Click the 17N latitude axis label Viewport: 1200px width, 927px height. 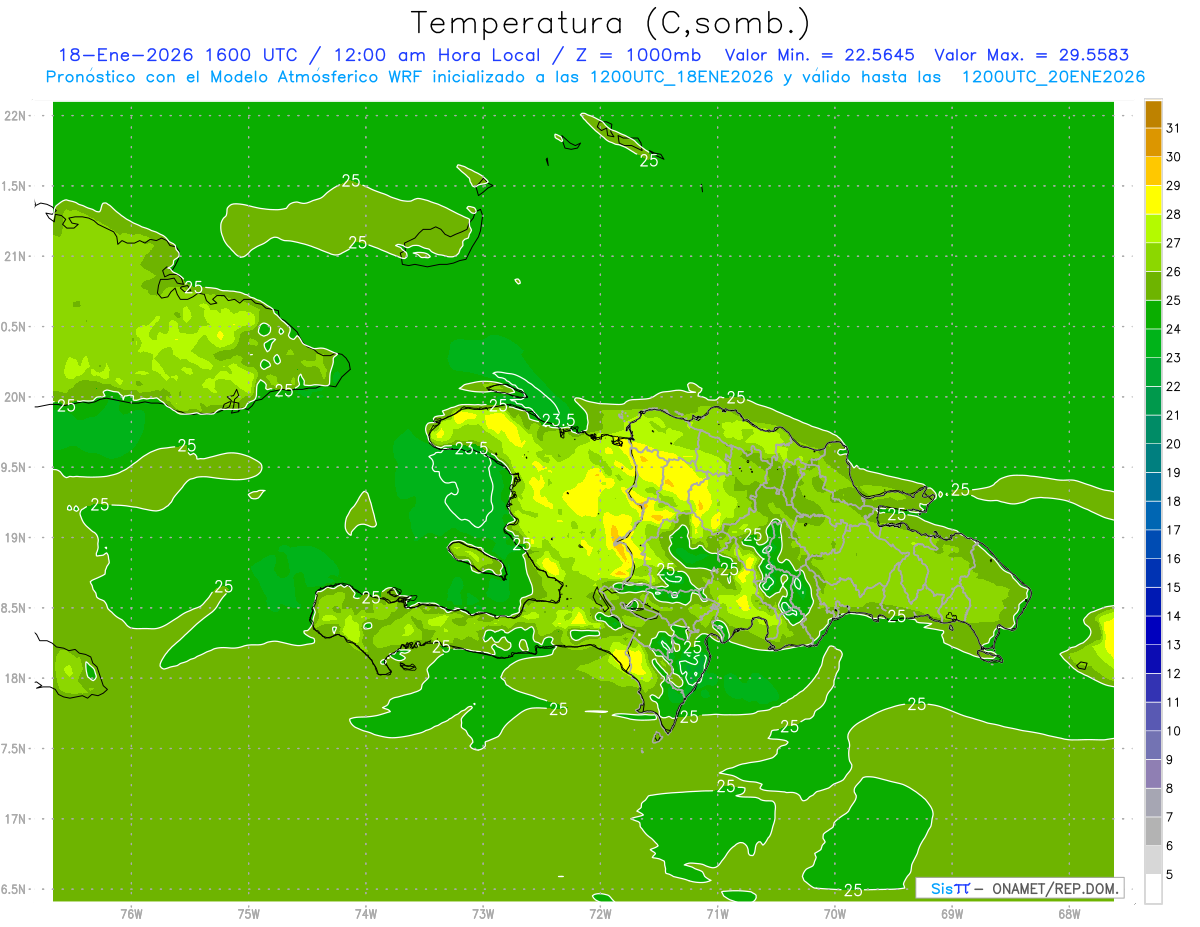click(x=17, y=819)
